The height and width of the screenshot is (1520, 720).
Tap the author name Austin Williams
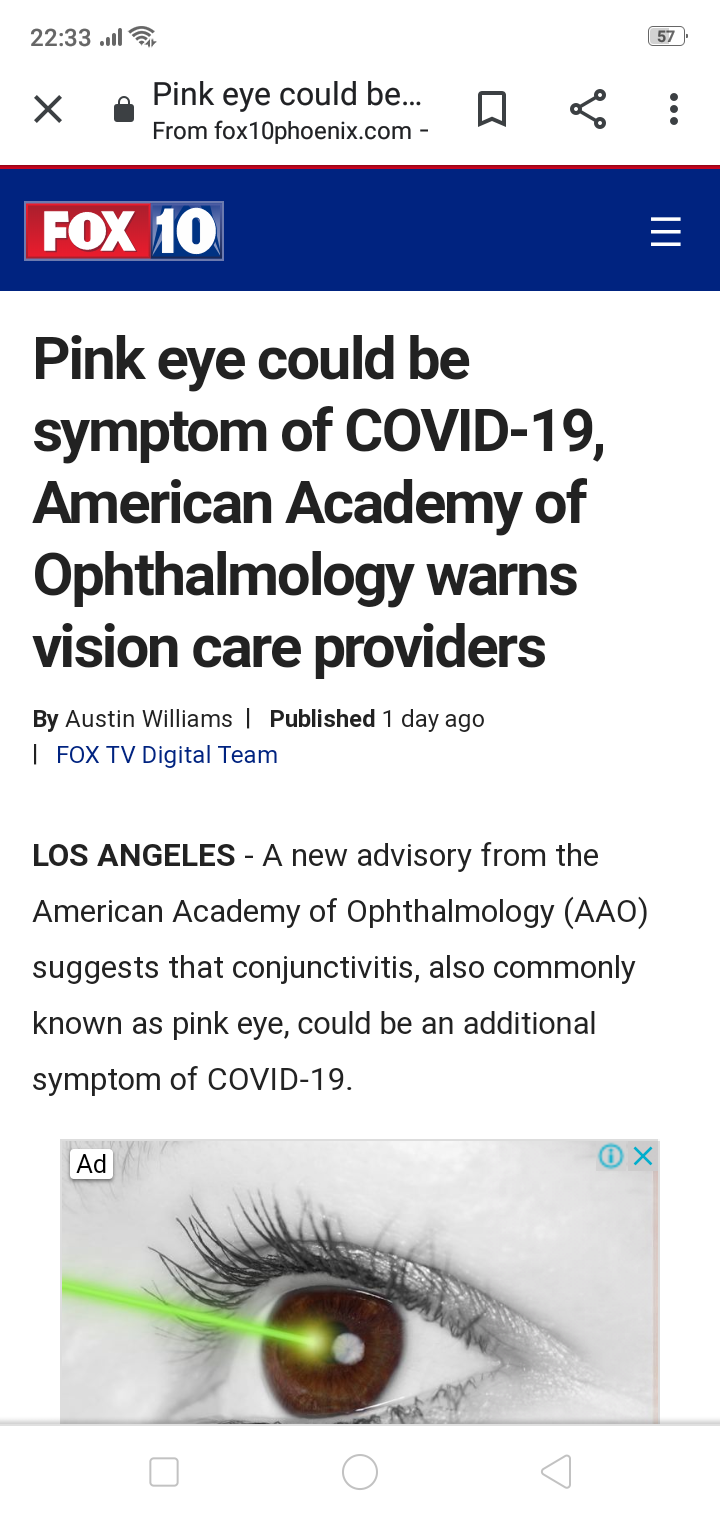tap(149, 719)
